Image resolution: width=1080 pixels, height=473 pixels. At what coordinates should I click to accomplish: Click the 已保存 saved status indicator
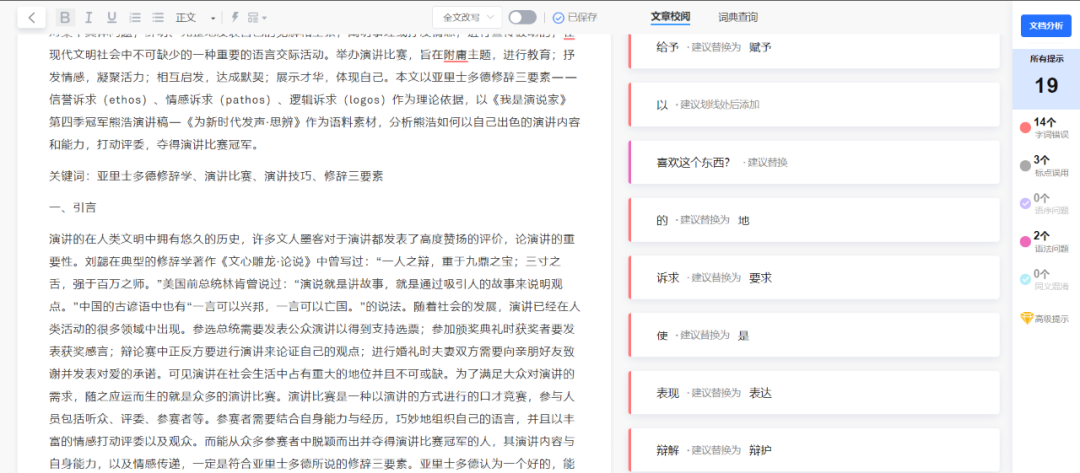coord(574,18)
